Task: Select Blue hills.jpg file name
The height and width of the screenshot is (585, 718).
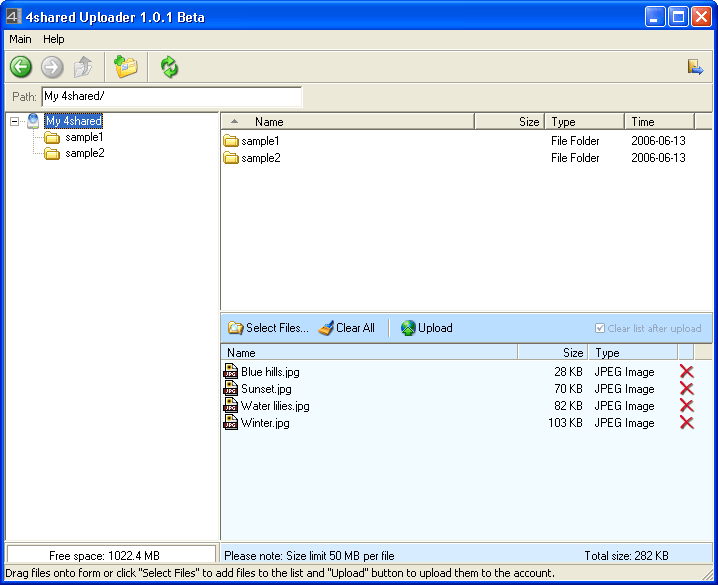Action: point(270,372)
